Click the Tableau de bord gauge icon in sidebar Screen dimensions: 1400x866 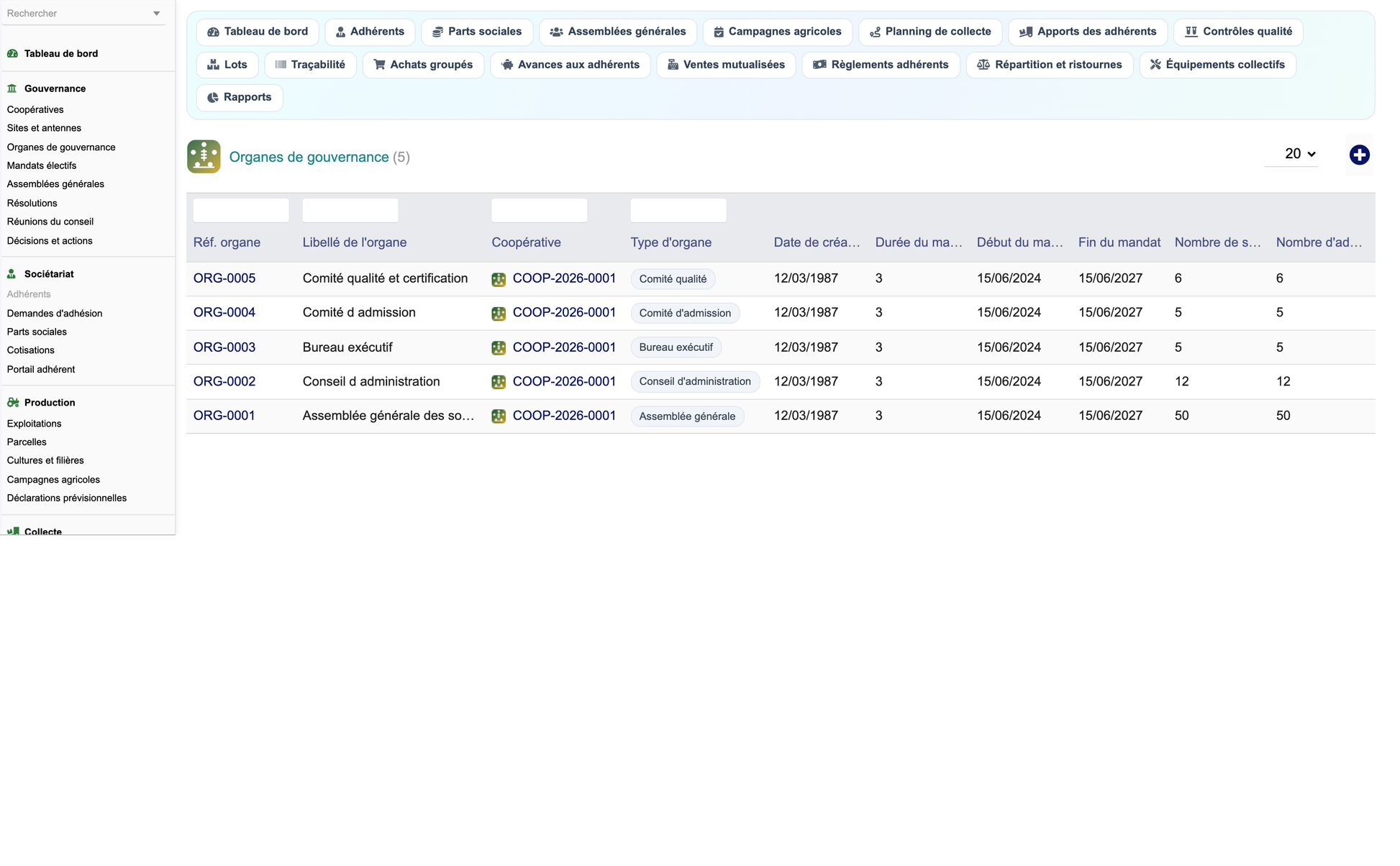pos(12,53)
